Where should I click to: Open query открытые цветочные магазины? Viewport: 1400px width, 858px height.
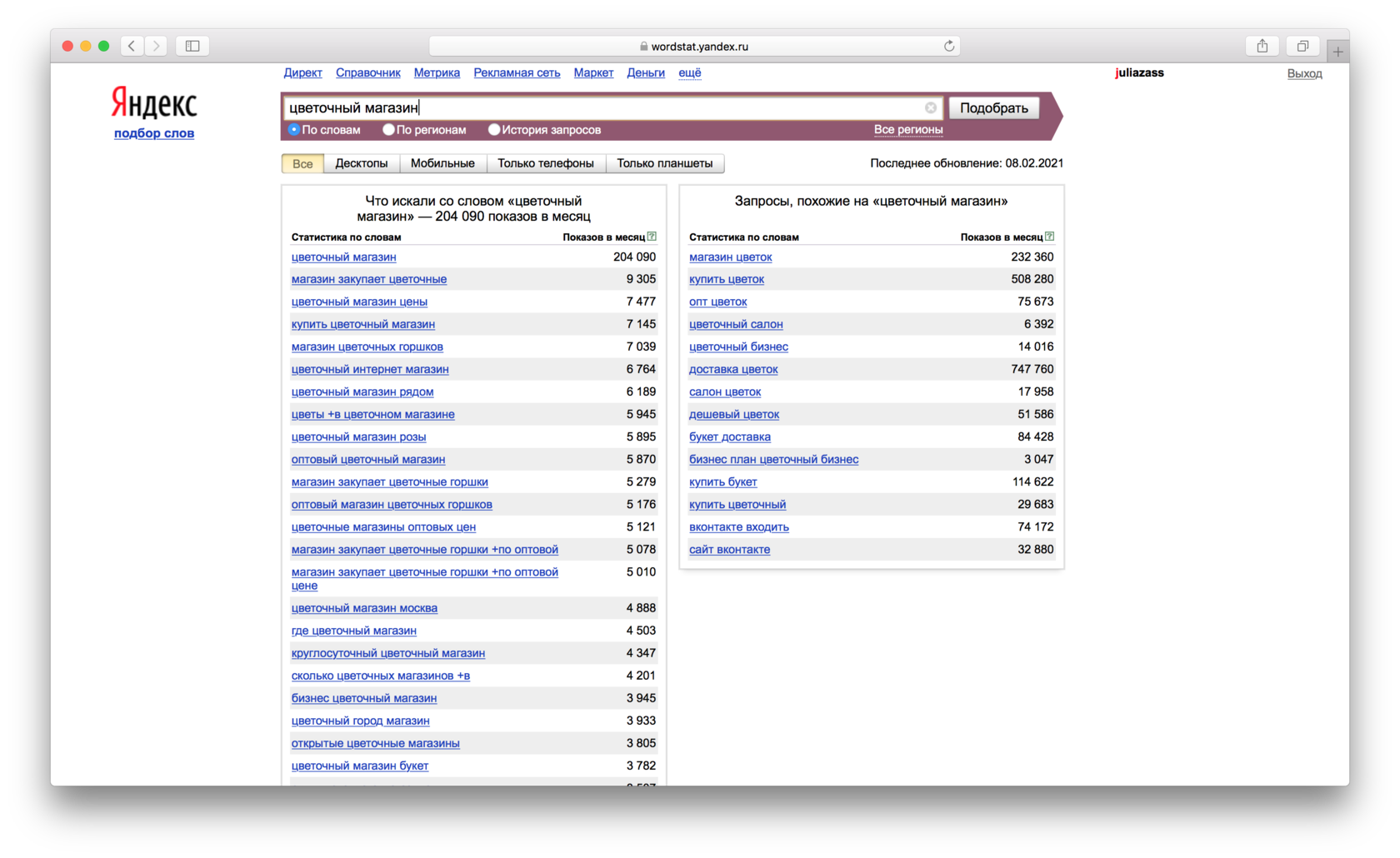[x=376, y=743]
